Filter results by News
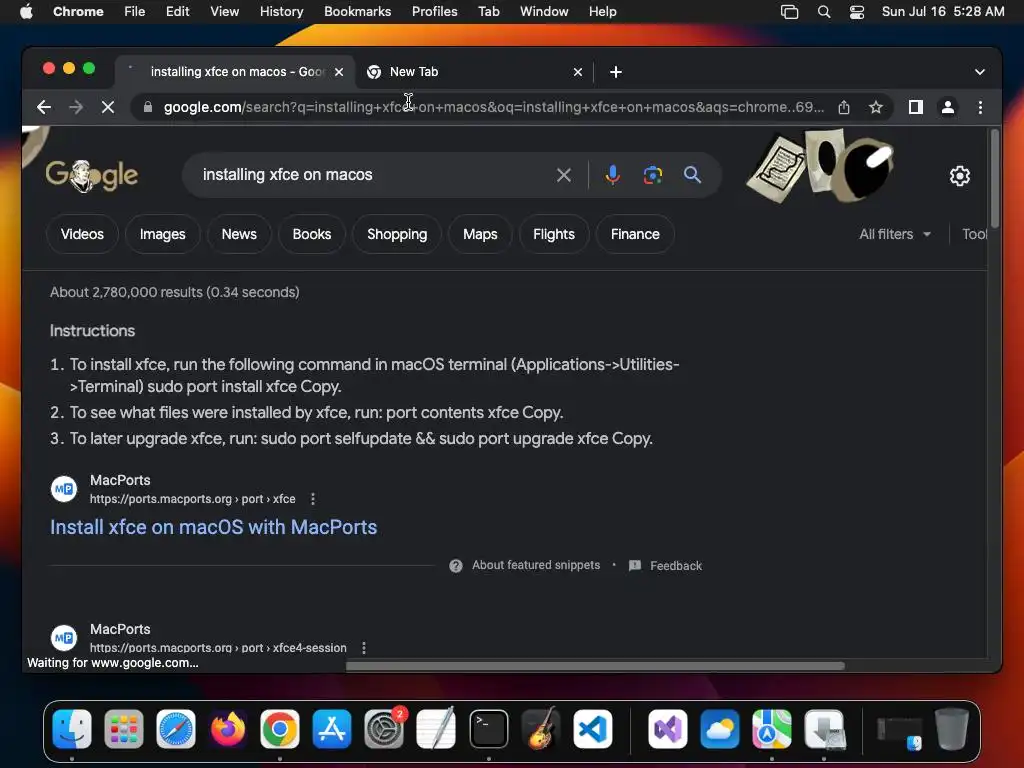1024x768 pixels. tap(239, 234)
